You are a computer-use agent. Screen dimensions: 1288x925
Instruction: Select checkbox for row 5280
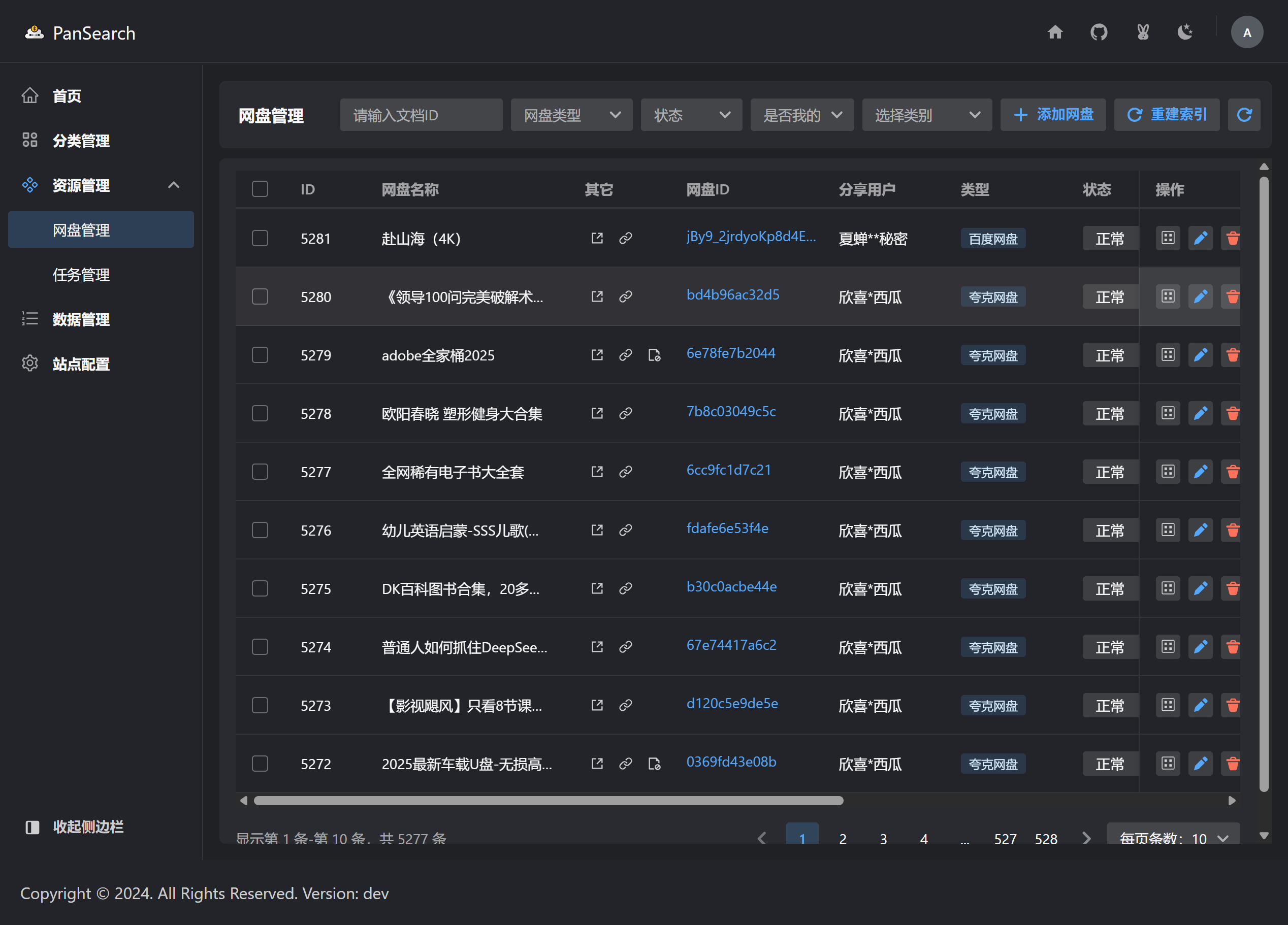pyautogui.click(x=260, y=296)
